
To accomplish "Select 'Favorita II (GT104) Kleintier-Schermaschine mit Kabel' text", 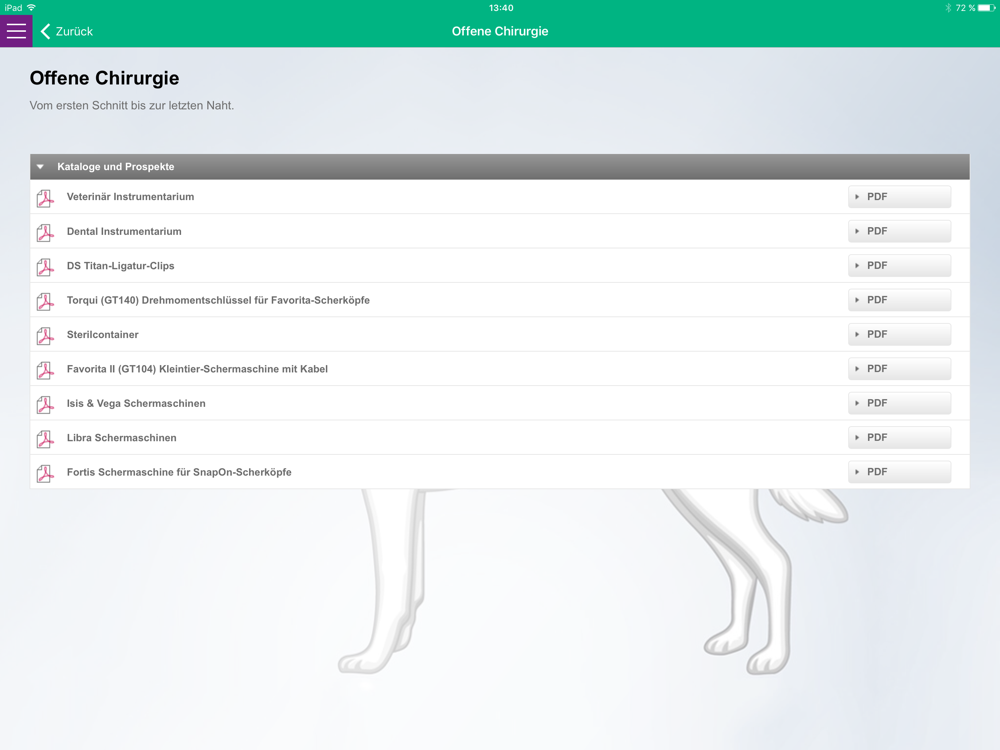I will tap(197, 369).
